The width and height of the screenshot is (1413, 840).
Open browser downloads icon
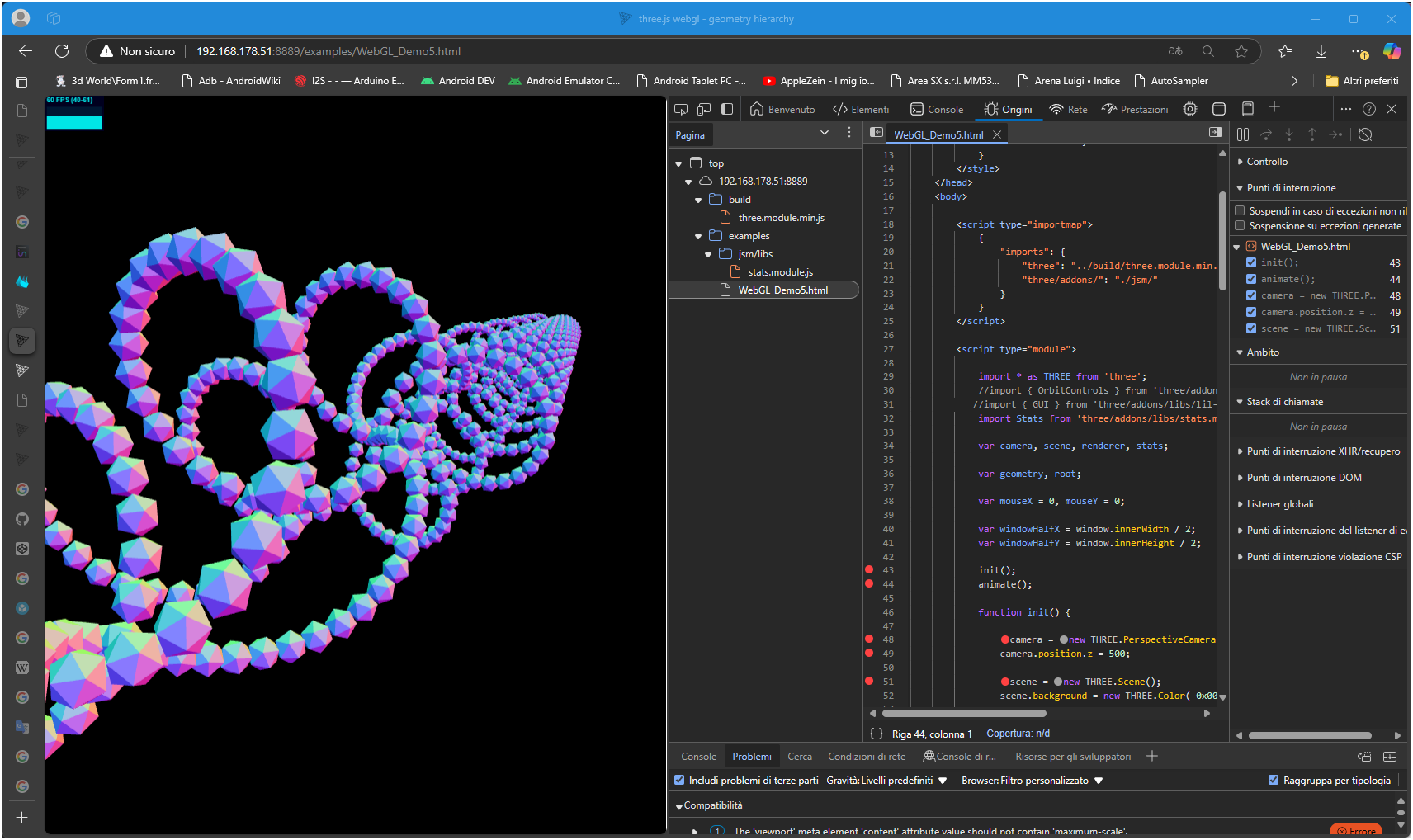[1321, 51]
